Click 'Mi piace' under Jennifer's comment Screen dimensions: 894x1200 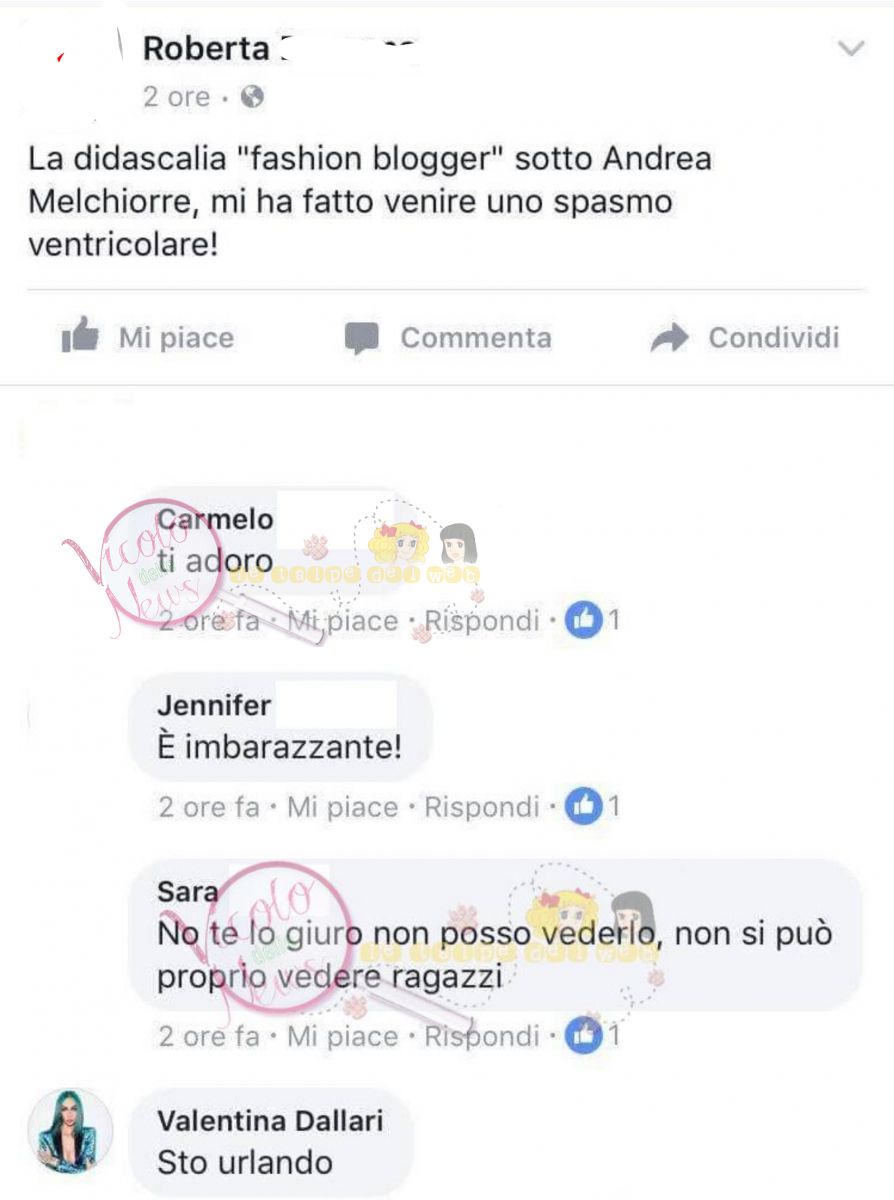coord(342,807)
